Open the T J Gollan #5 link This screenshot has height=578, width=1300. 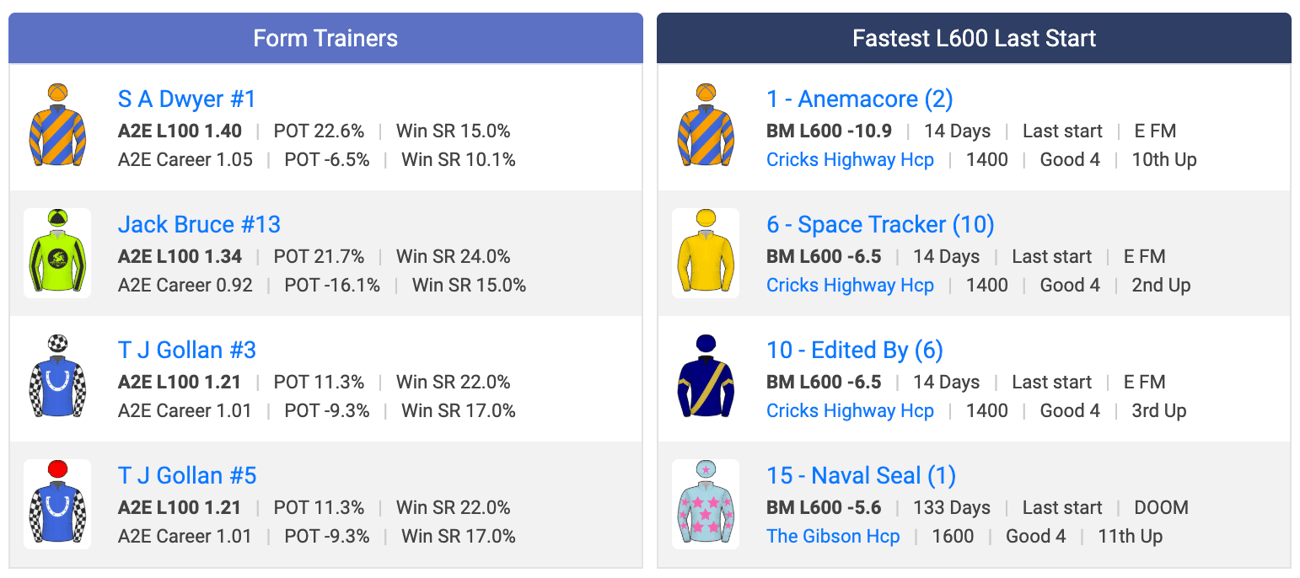187,475
